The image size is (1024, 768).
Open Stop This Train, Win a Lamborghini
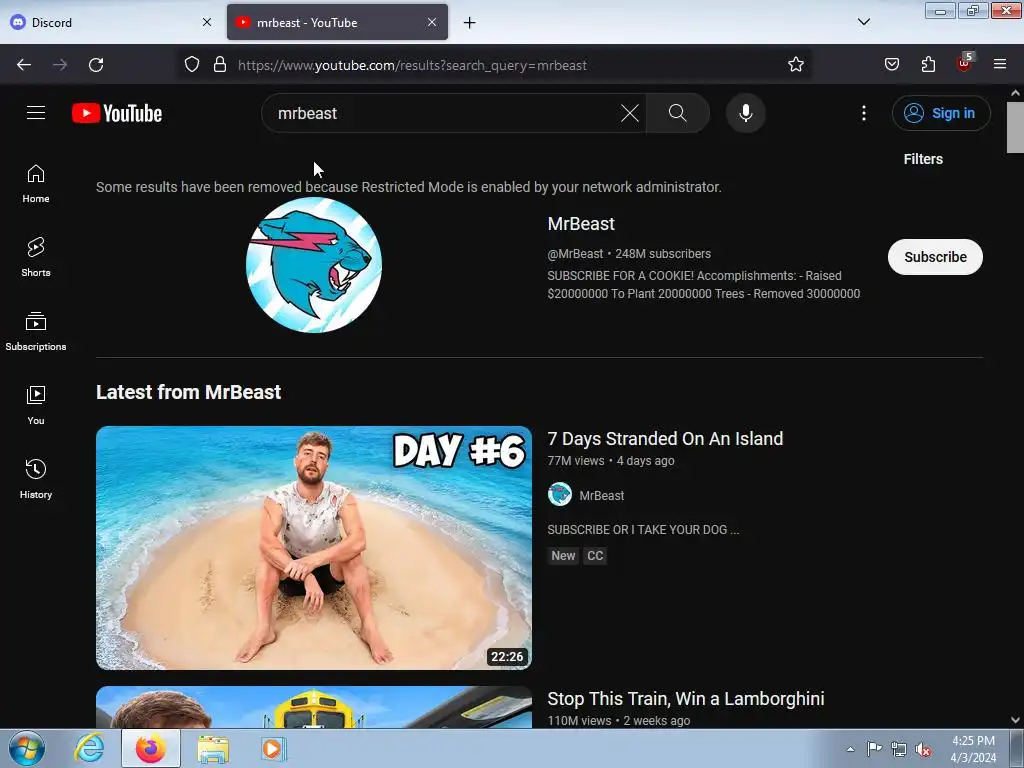pos(686,699)
